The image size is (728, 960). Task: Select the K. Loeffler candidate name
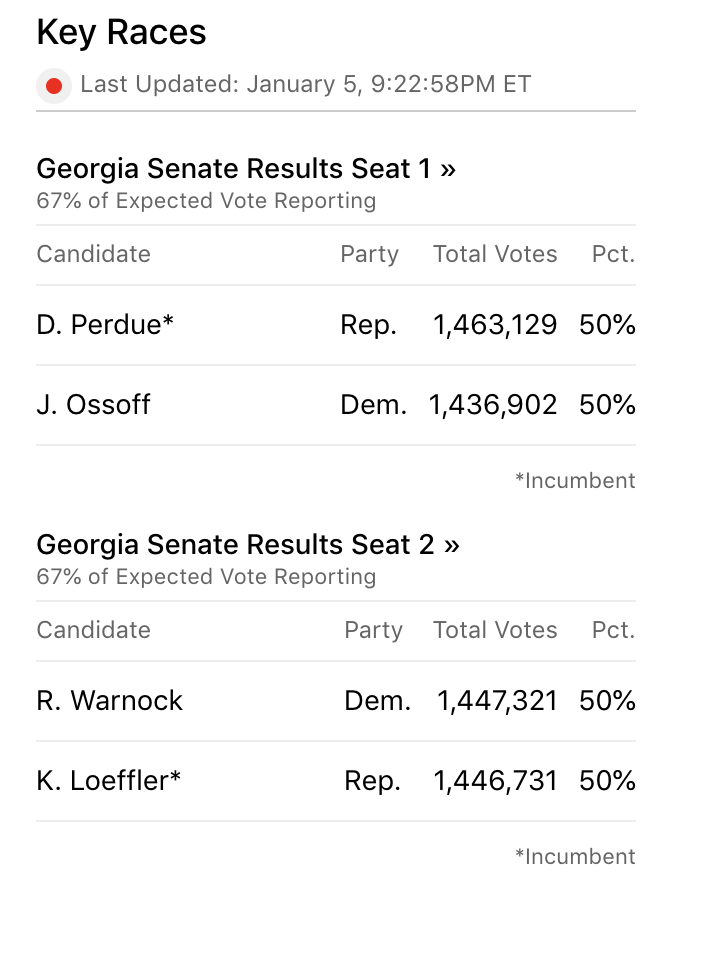coord(108,781)
